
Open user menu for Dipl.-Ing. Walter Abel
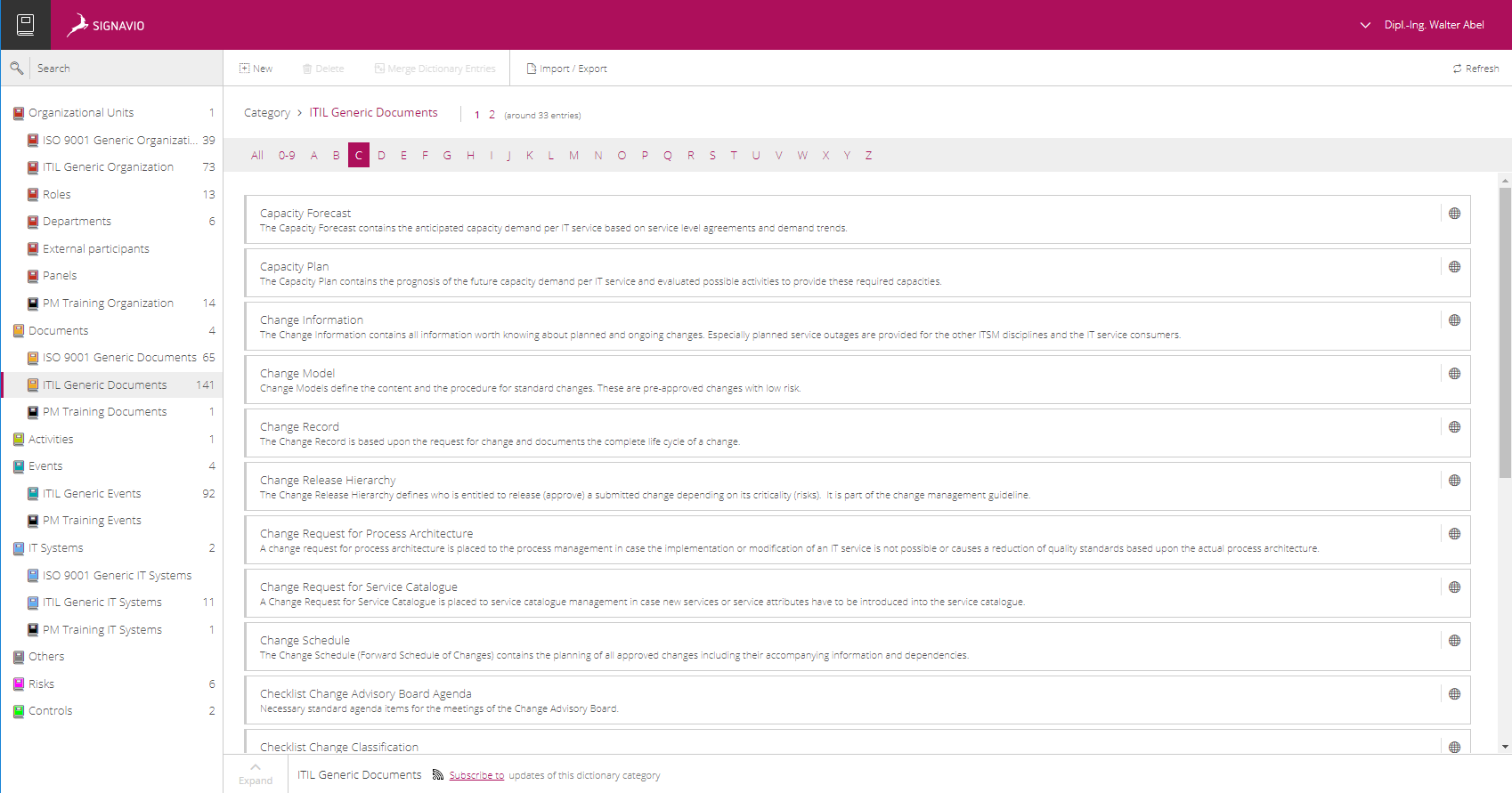1422,25
